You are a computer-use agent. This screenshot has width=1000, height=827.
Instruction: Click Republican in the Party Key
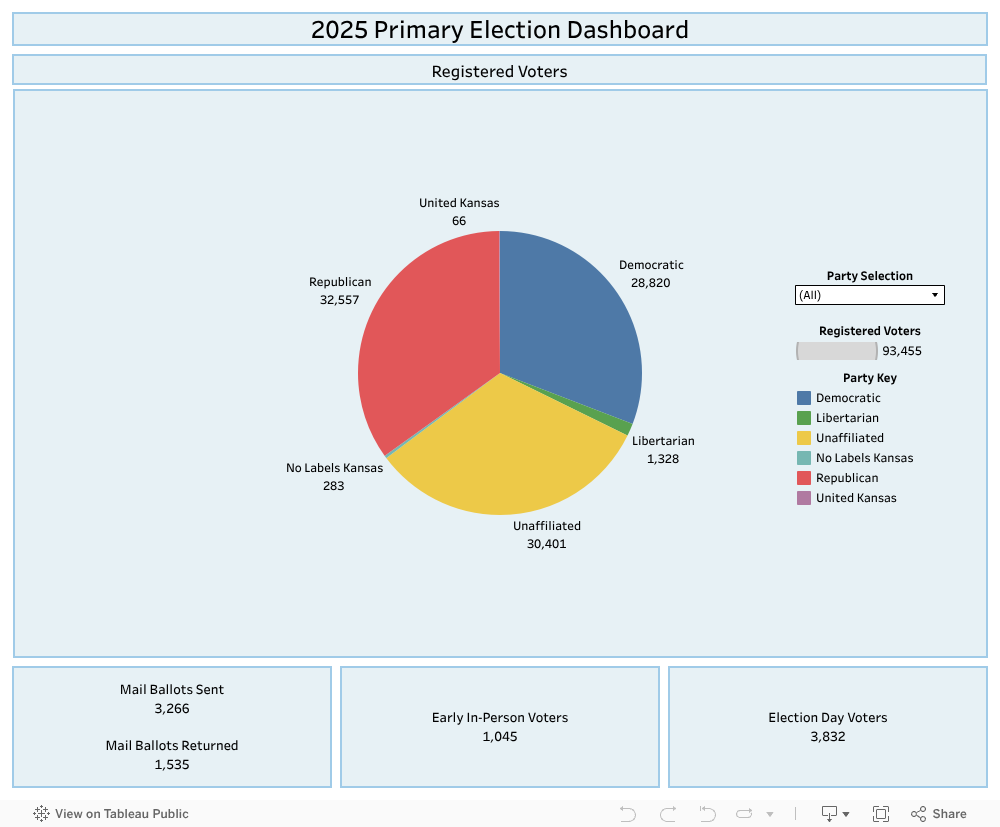[847, 478]
